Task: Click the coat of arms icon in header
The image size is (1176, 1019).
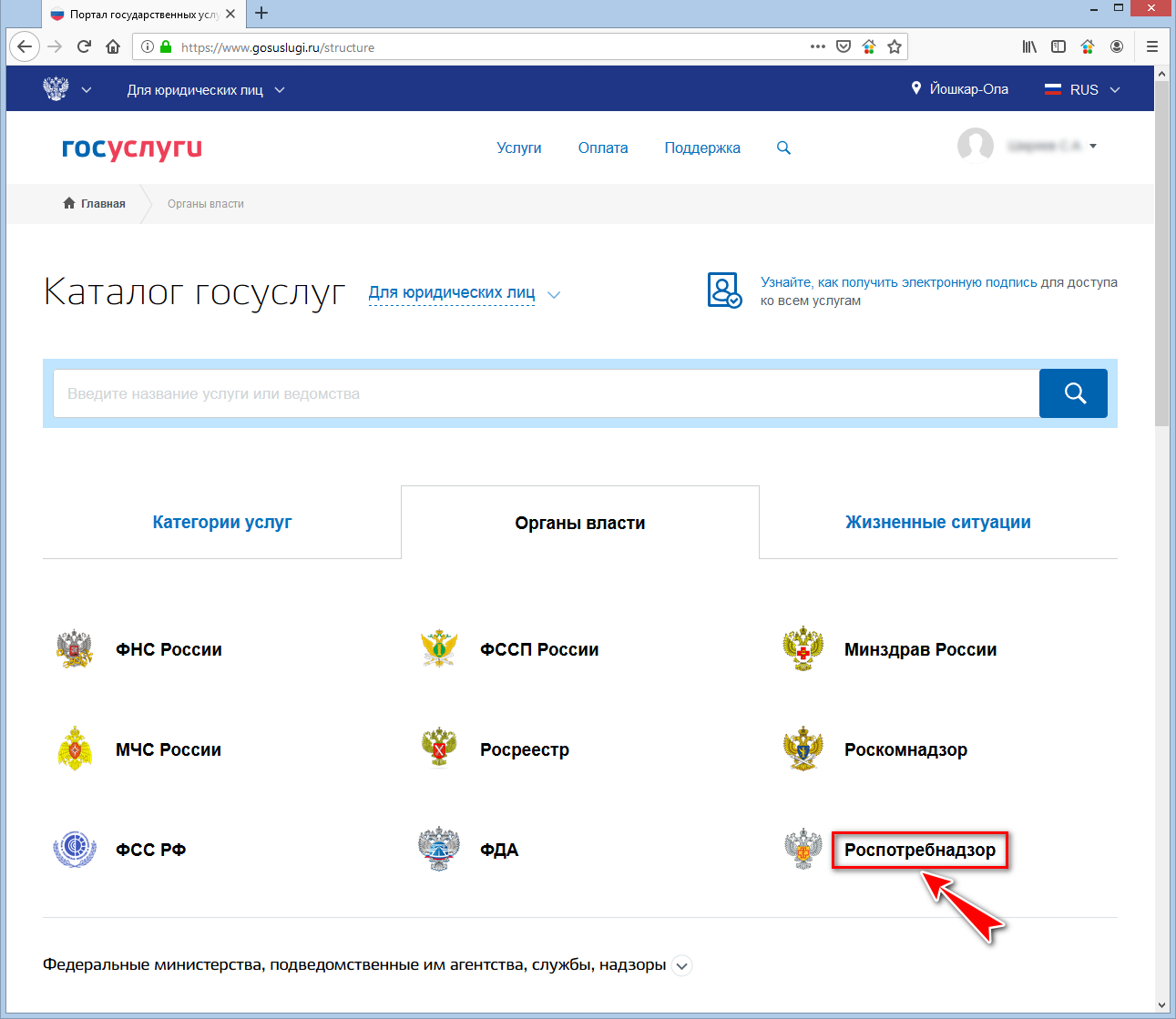Action: pos(56,88)
